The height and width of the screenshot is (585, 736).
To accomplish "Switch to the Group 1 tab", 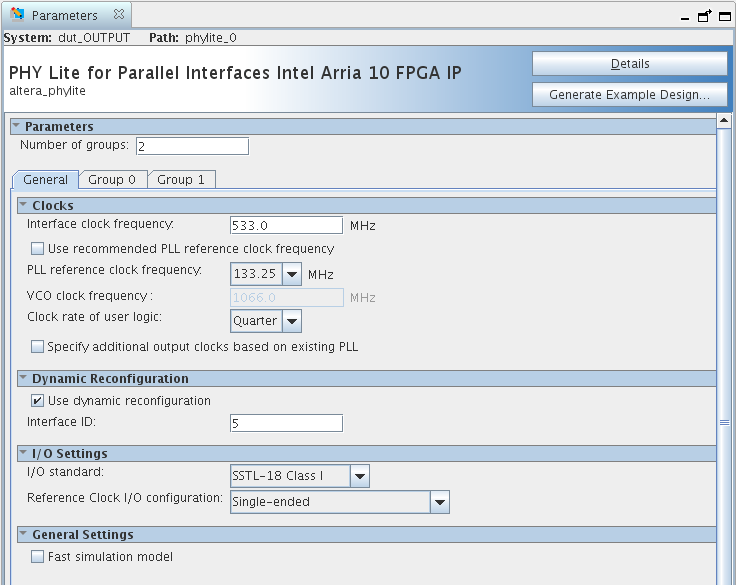I will tap(181, 180).
